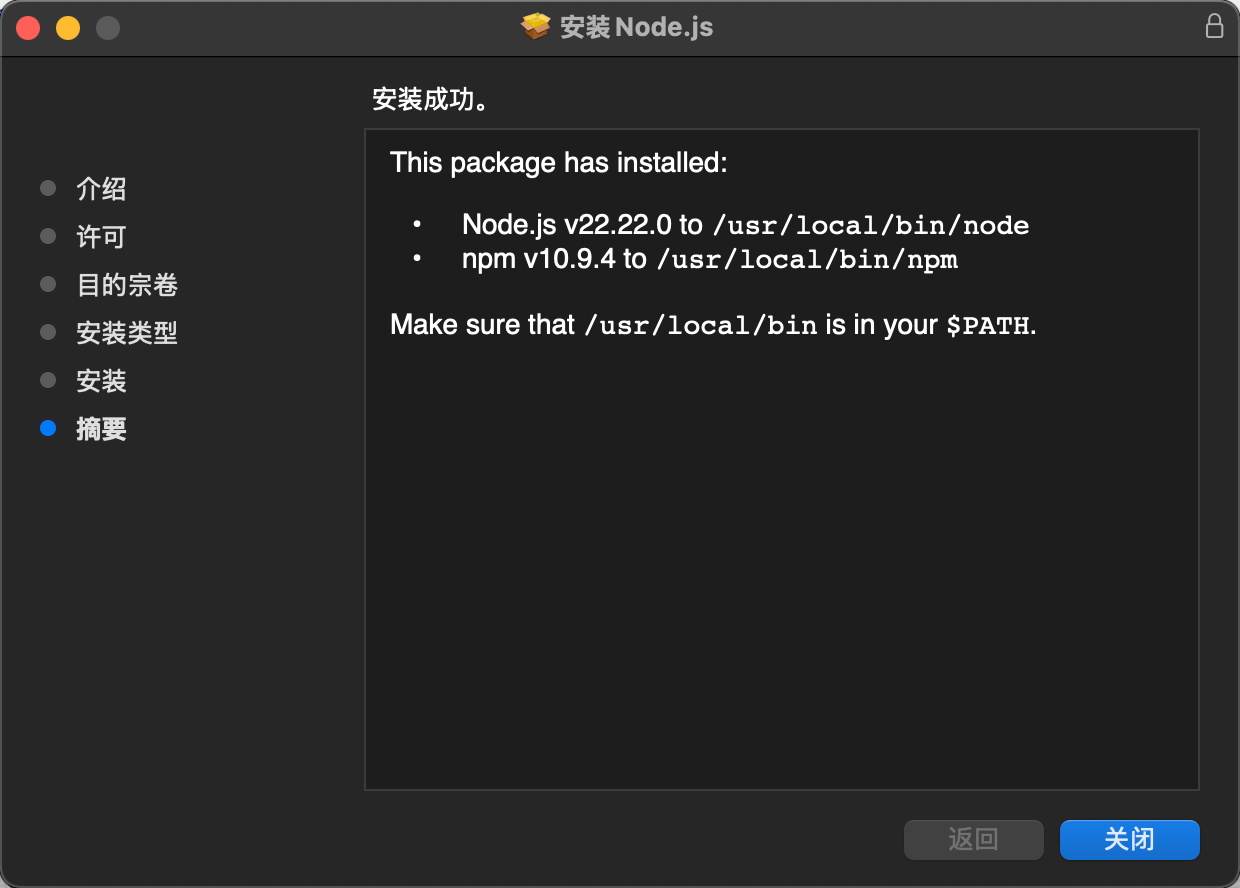Click the 安装 Node.js window title
Viewport: 1240px width, 888px height.
pos(637,27)
